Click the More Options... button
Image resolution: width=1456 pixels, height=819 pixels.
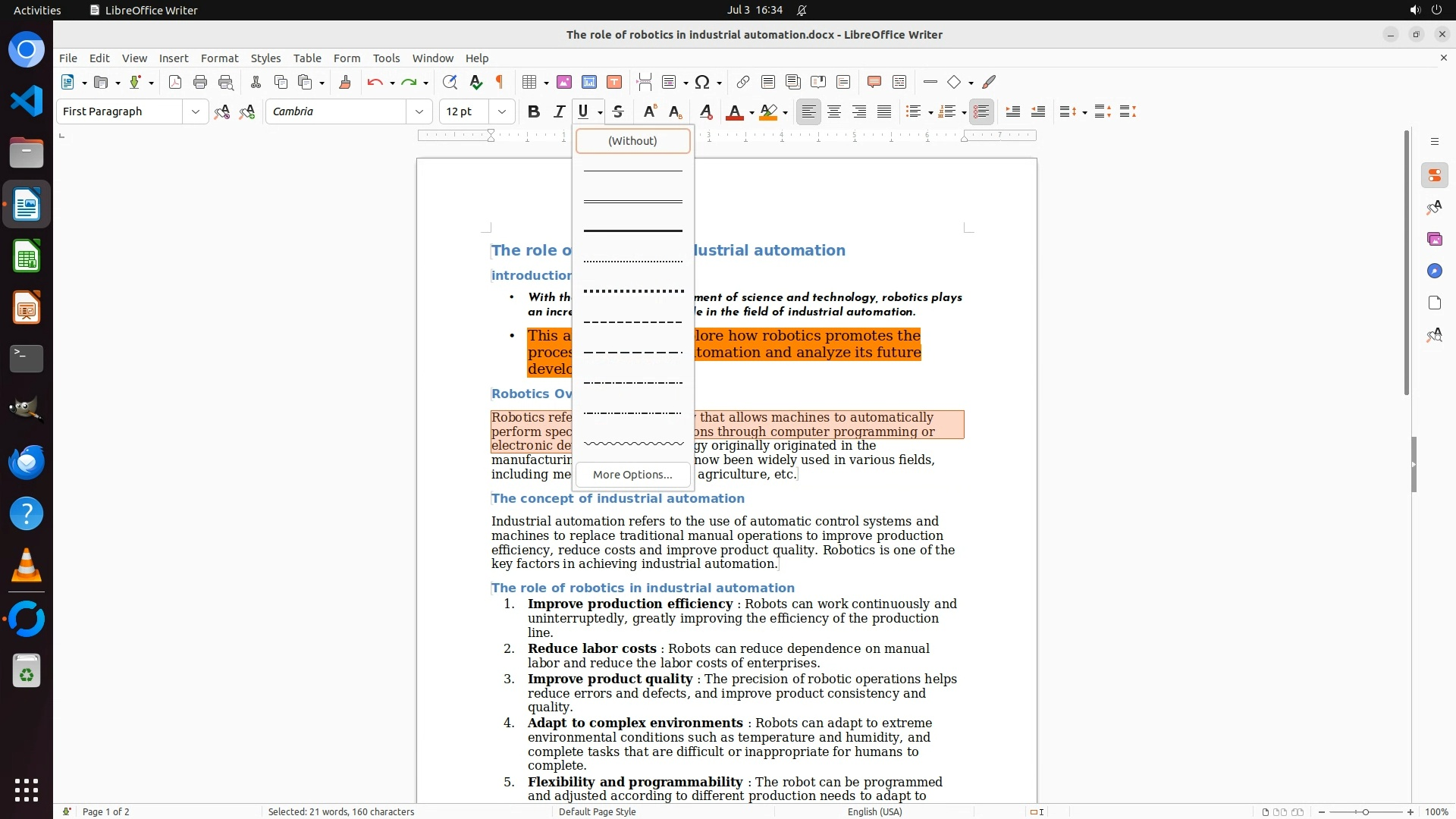[632, 474]
